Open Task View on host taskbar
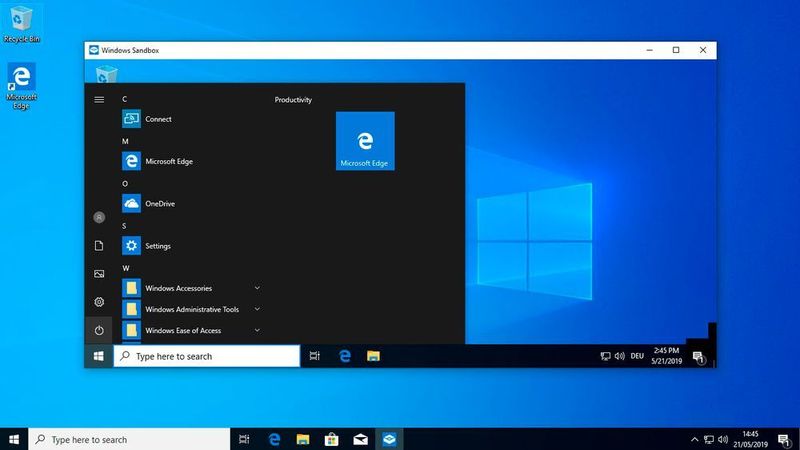Image resolution: width=800 pixels, height=450 pixels. (x=244, y=439)
